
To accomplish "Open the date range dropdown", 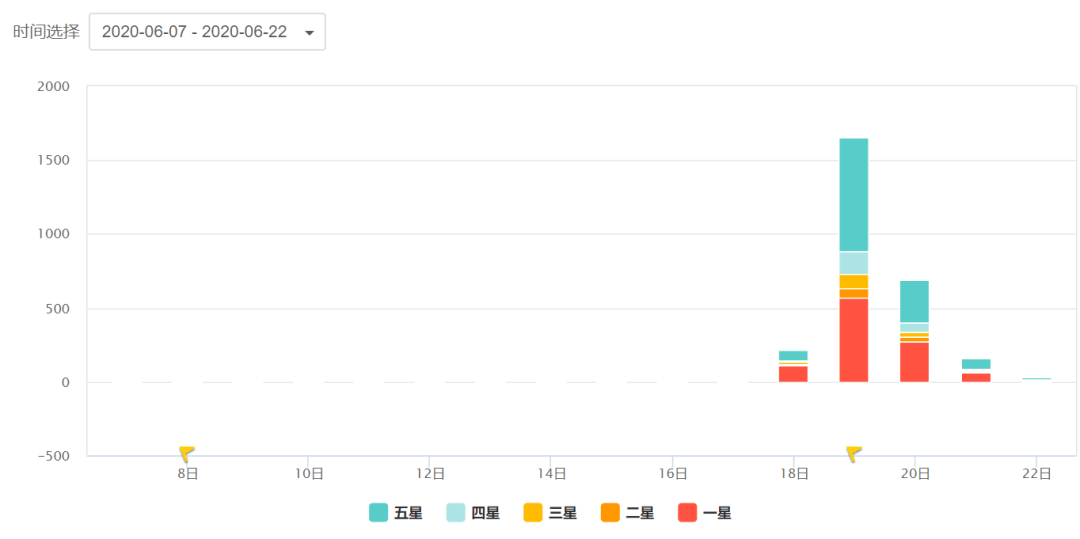I will pyautogui.click(x=207, y=32).
